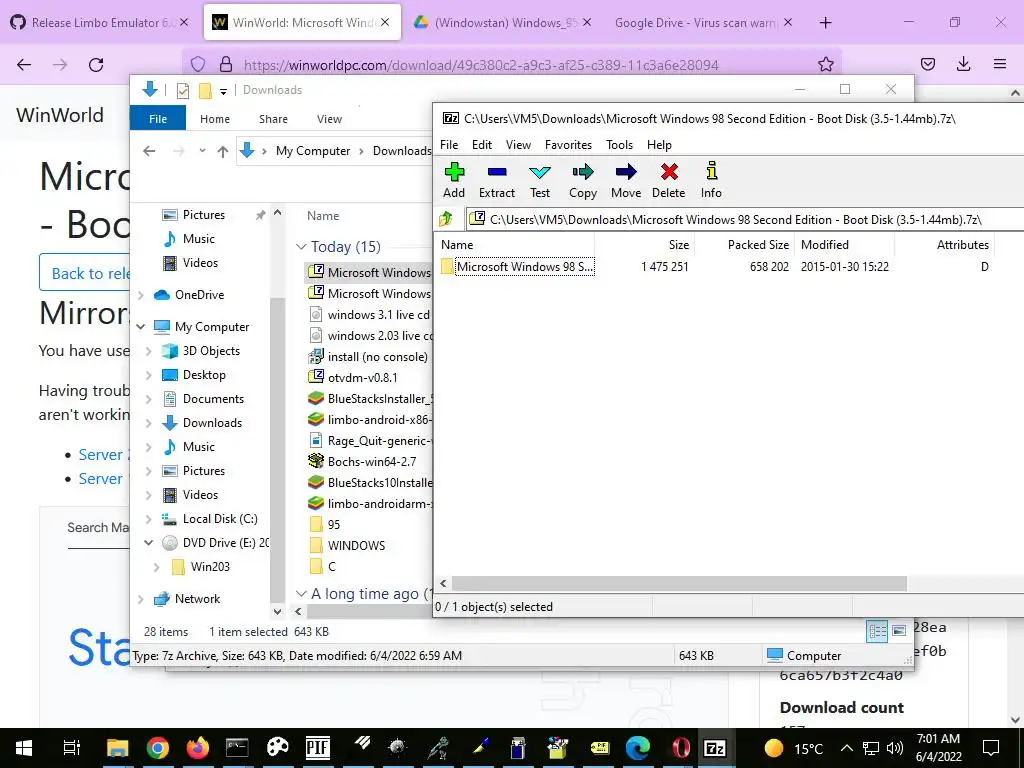
Task: Open the View tab in Explorer ribbon
Action: click(x=329, y=119)
